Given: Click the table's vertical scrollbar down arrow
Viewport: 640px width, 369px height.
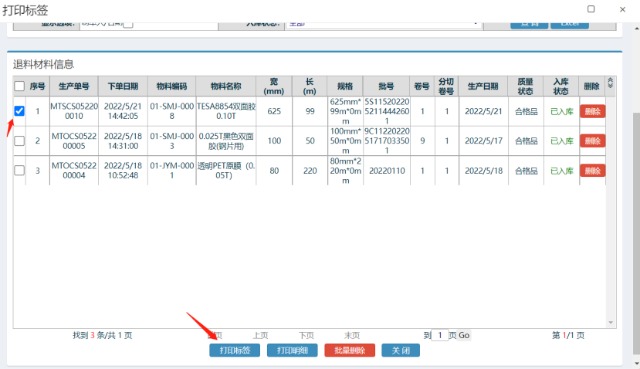Looking at the screenshot, I should click(611, 322).
